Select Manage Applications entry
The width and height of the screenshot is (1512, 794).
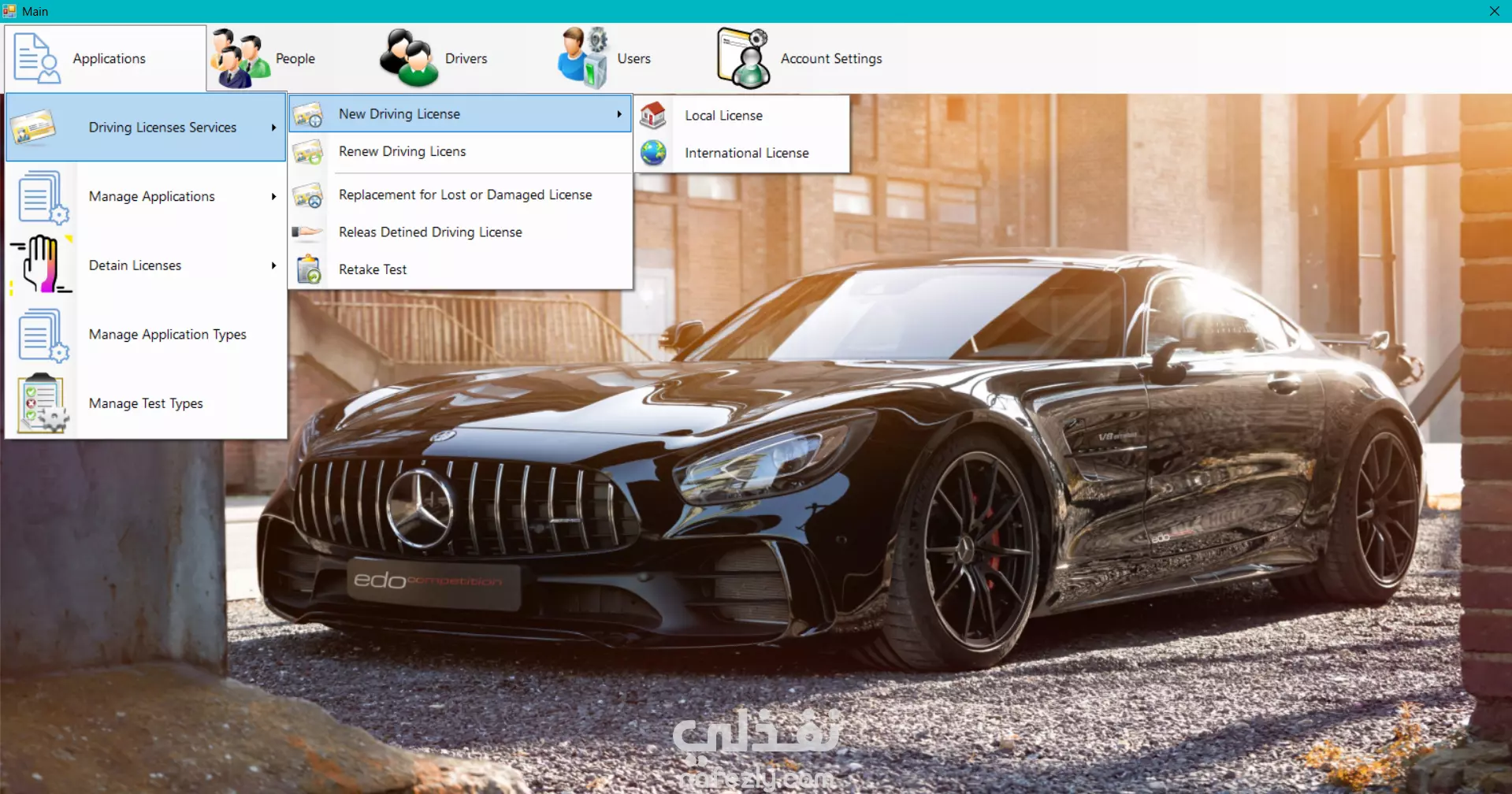coord(146,196)
